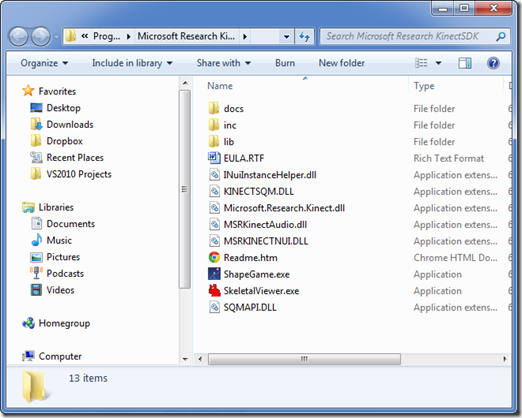Select the lib folder icon
Screen dimensions: 522x418
pyautogui.click(x=214, y=141)
